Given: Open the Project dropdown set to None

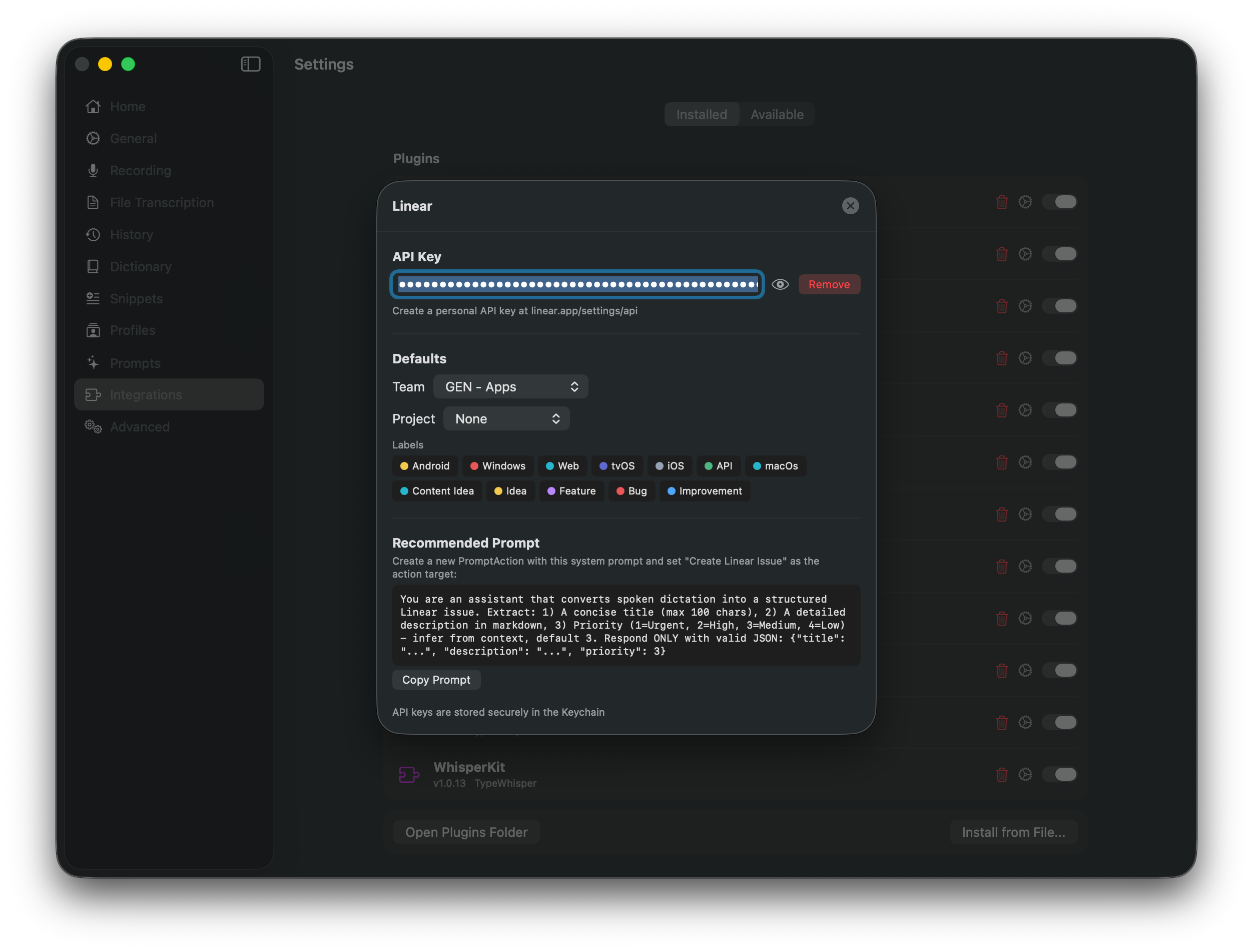Looking at the screenshot, I should [506, 419].
